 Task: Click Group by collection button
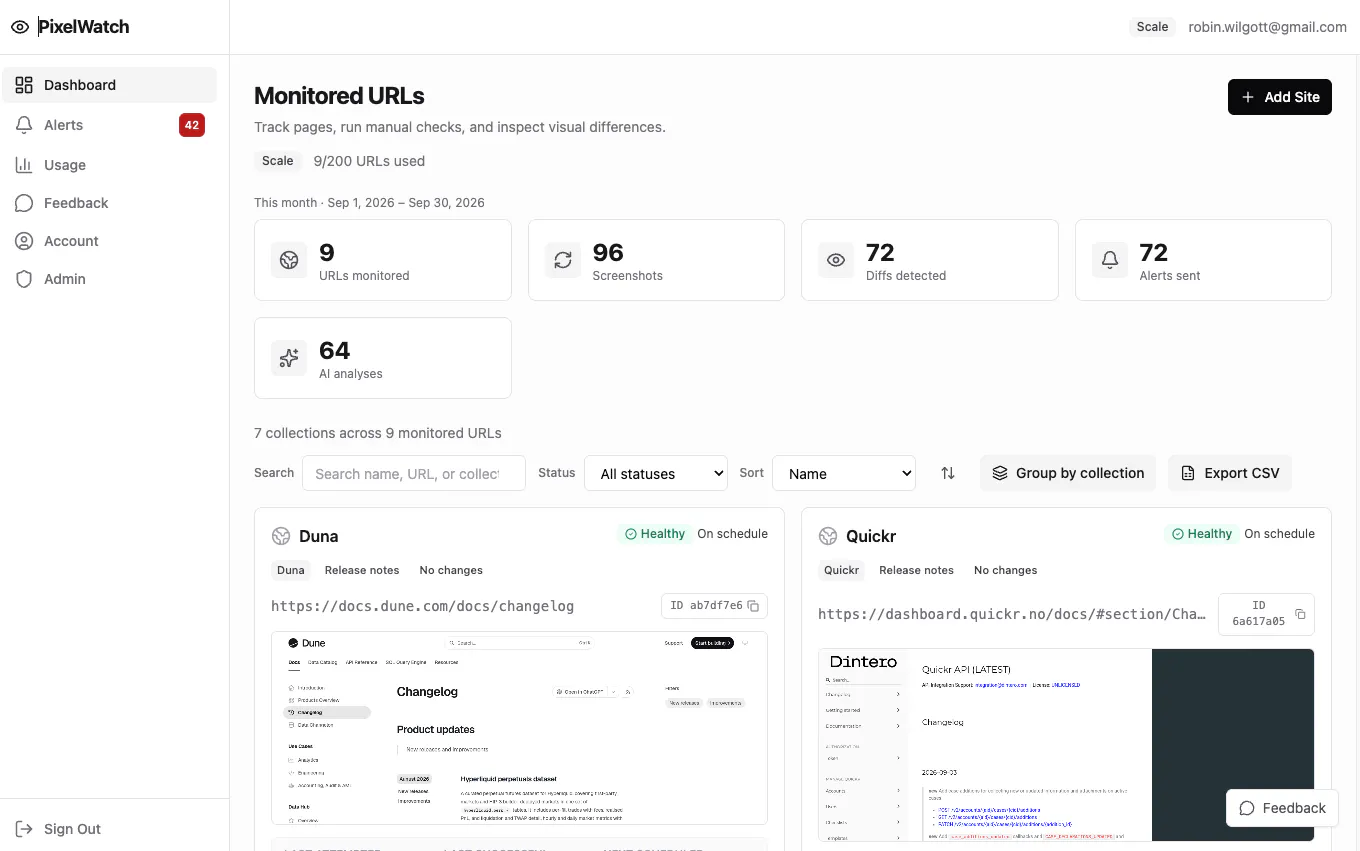pyautogui.click(x=1068, y=473)
